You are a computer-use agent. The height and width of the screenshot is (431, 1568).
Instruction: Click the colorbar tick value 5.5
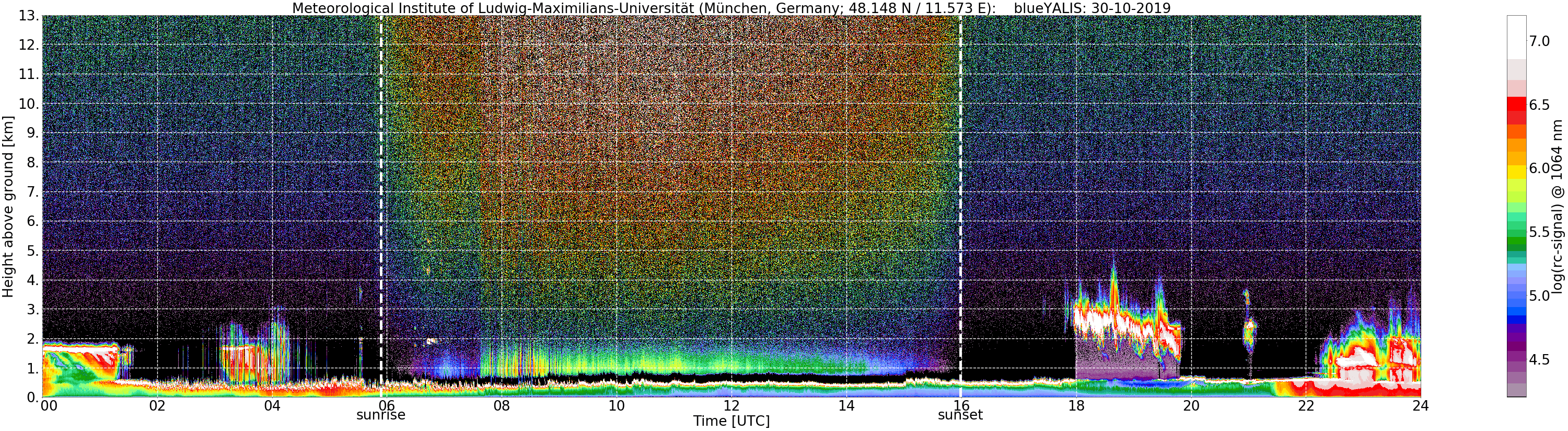(1539, 232)
